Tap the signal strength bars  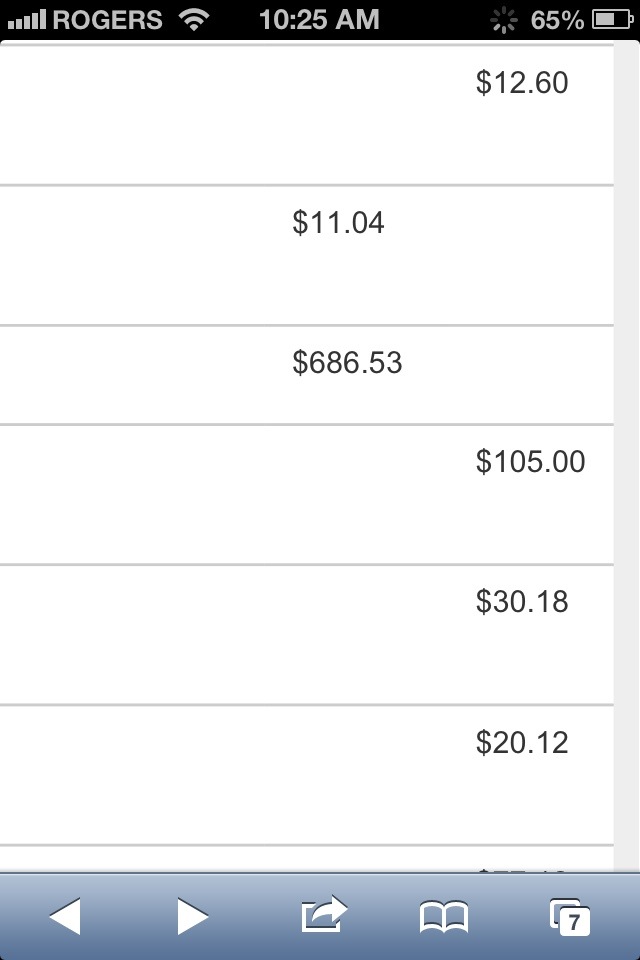(x=27, y=20)
